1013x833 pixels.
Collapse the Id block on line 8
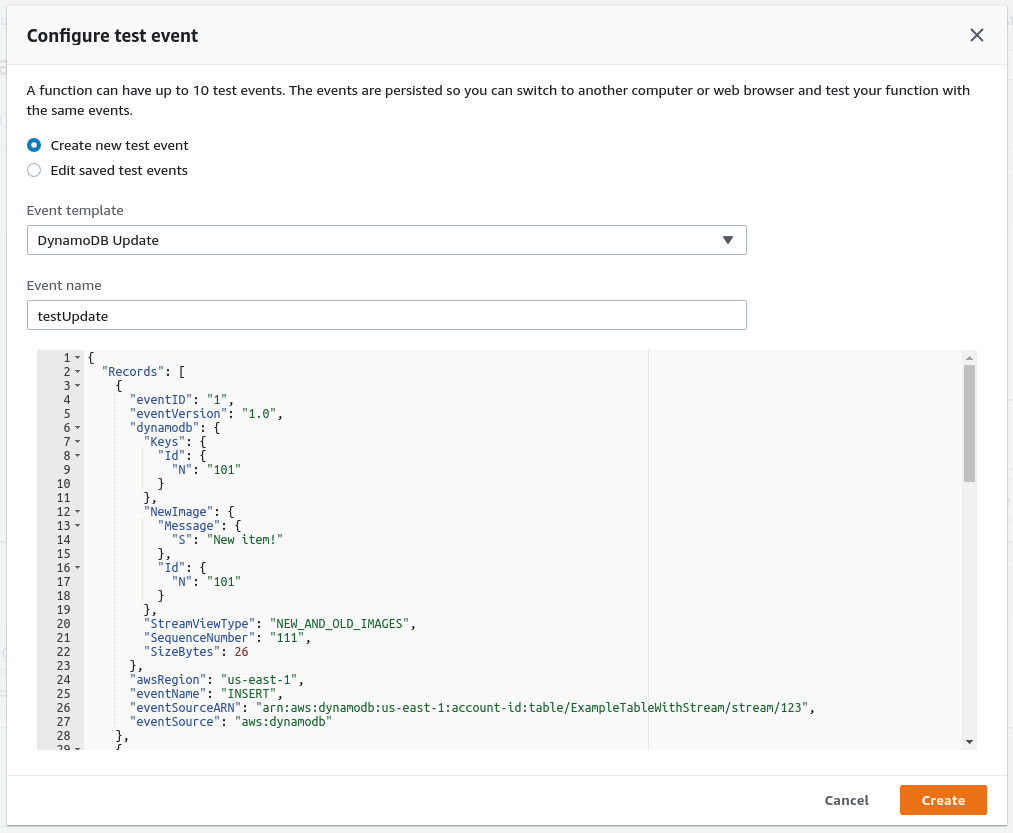pos(78,456)
